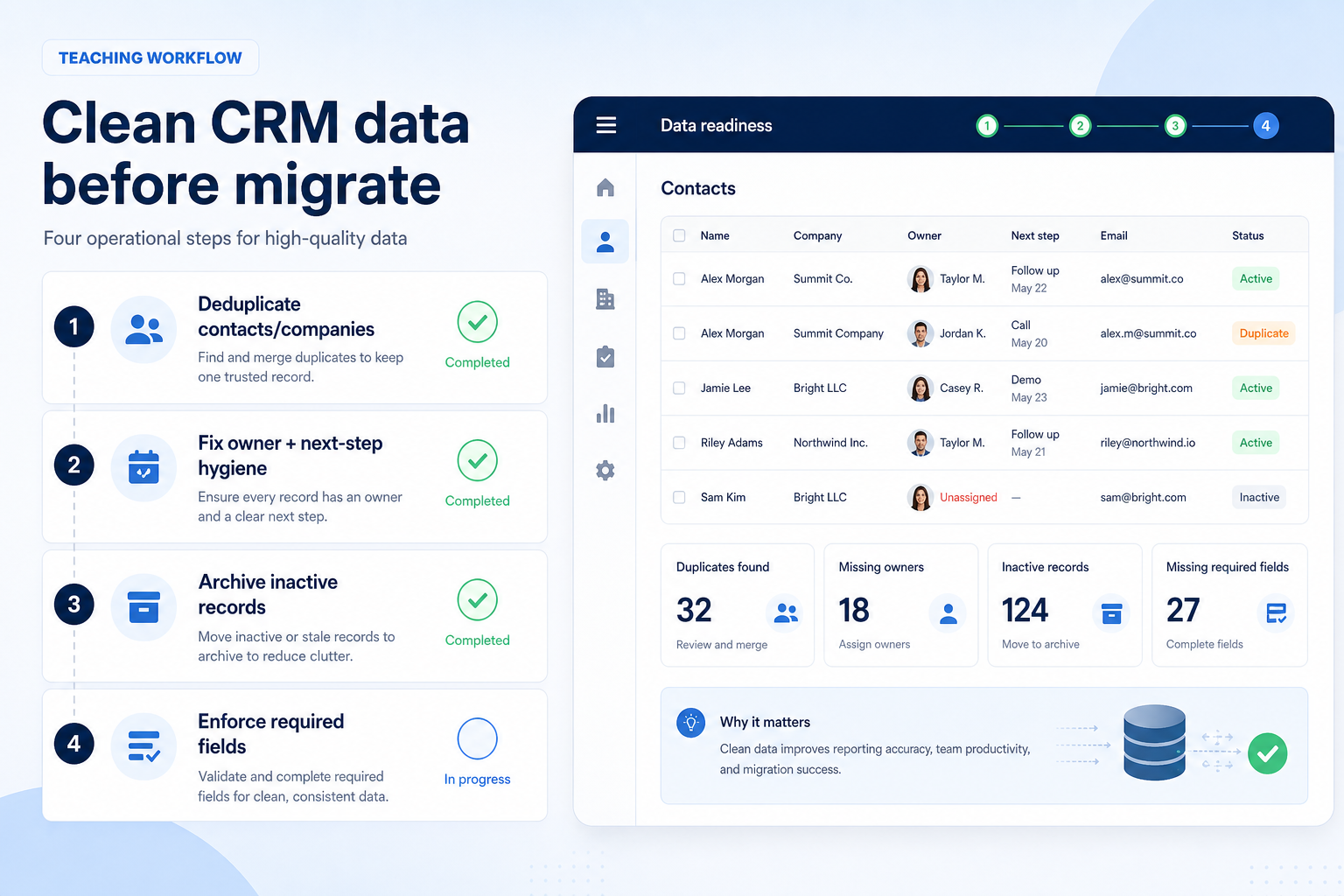The height and width of the screenshot is (896, 1344).
Task: Sort contacts by the Next step column header
Action: [x=1035, y=235]
